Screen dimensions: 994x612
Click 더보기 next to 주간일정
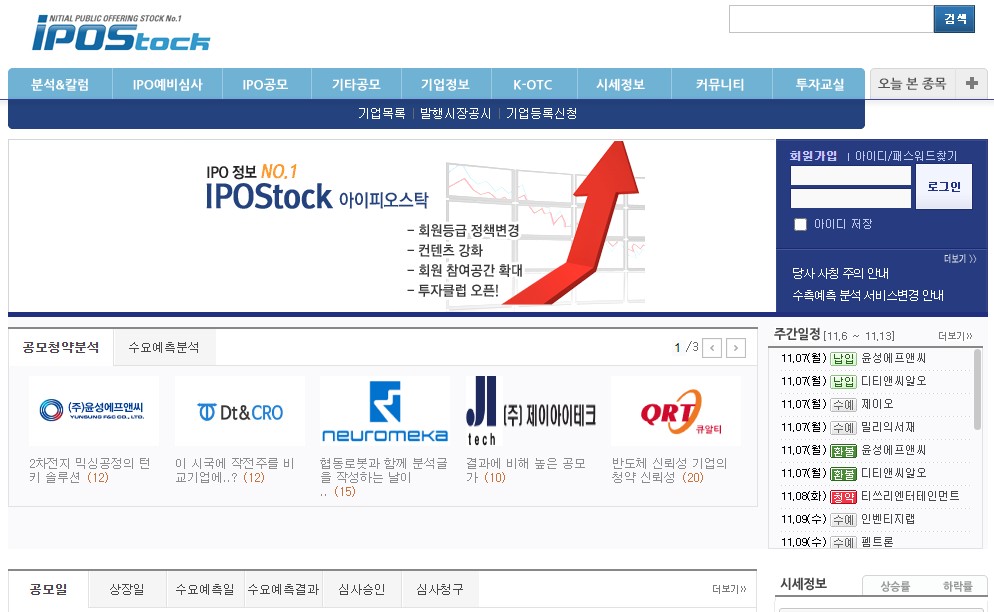coord(955,336)
